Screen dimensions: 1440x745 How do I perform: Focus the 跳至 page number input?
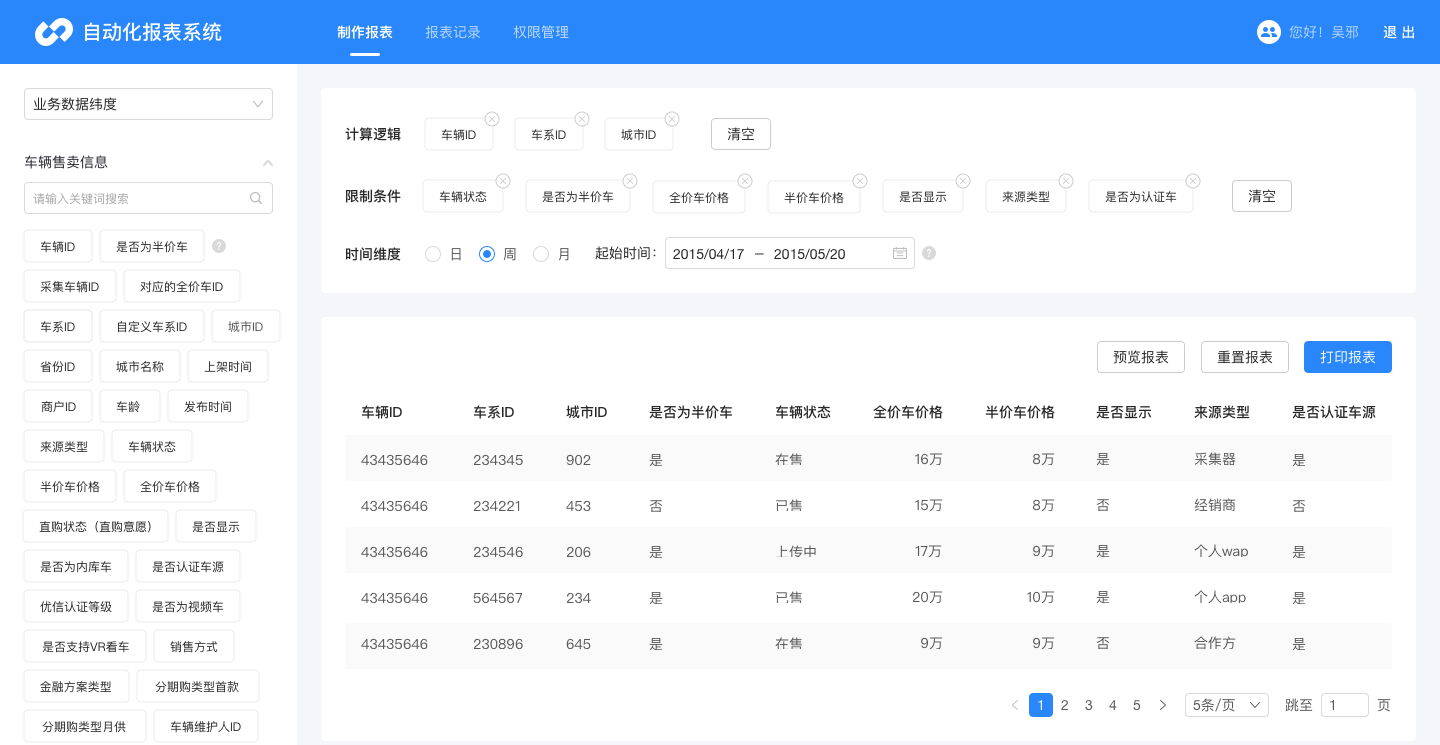tap(1345, 705)
